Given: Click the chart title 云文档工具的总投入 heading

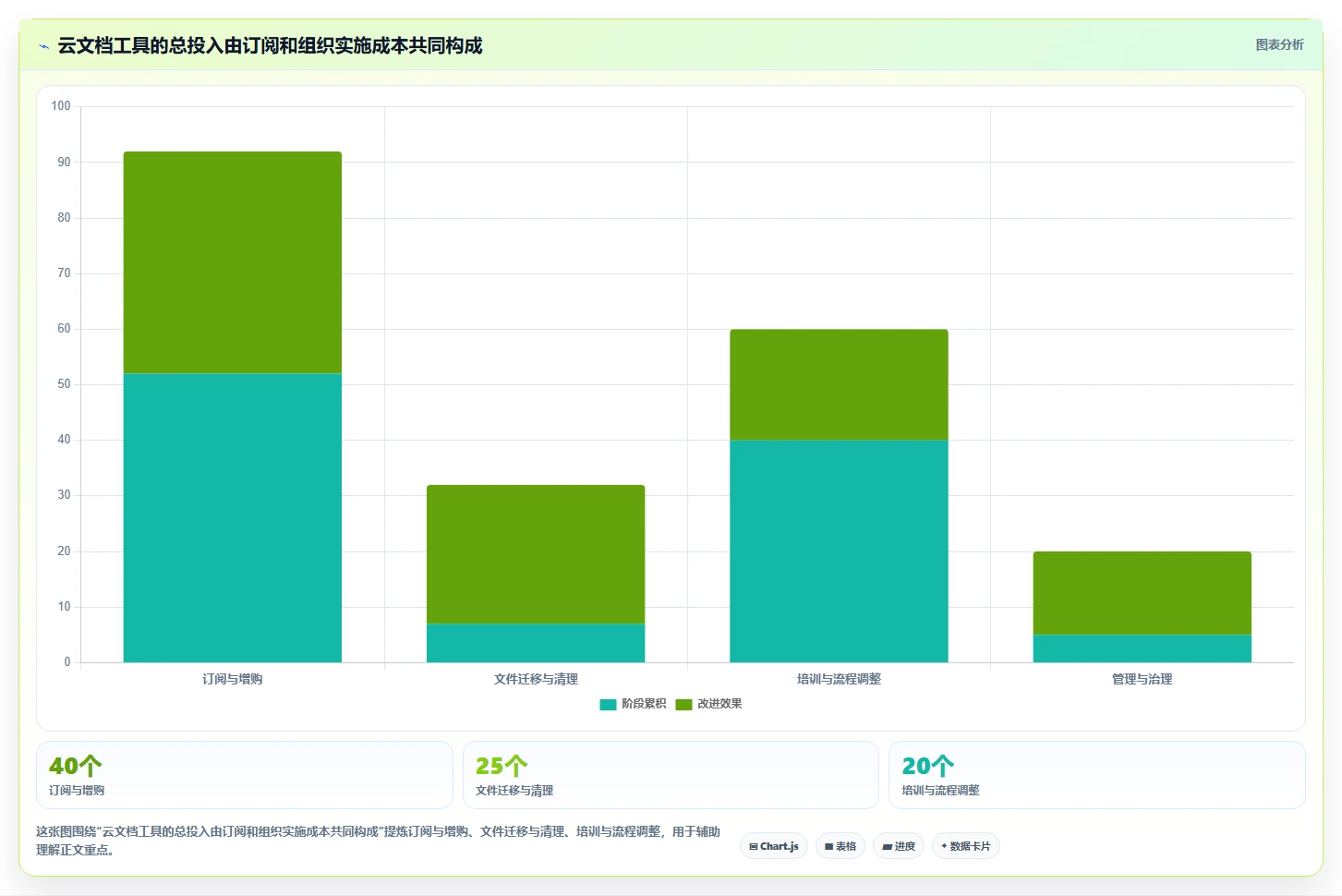Looking at the screenshot, I should point(270,45).
